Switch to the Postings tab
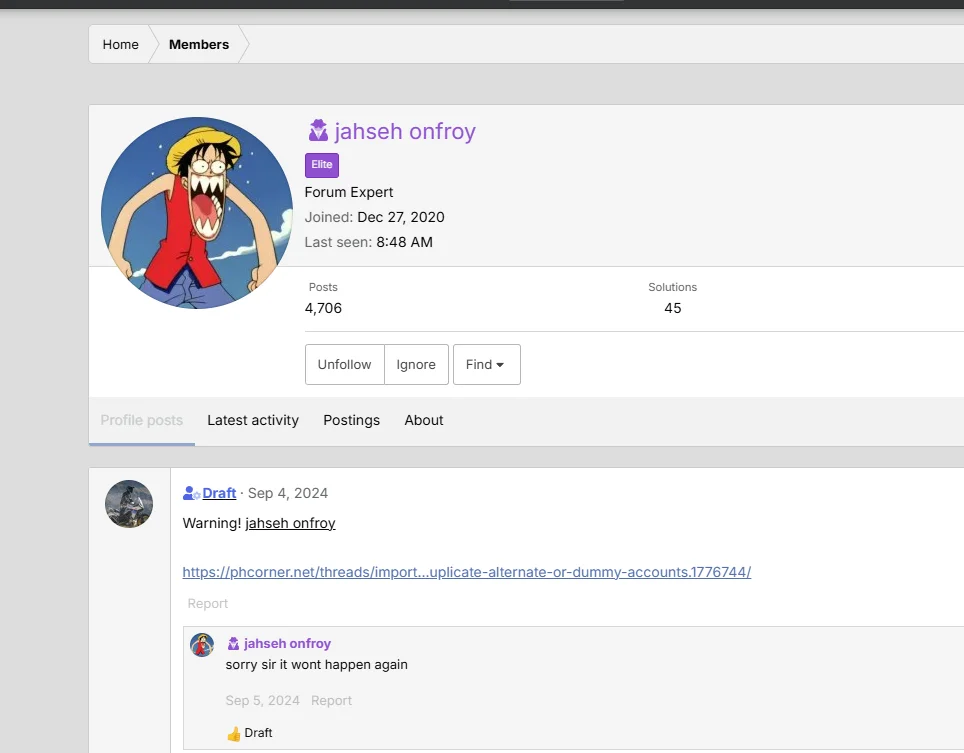Viewport: 964px width, 753px height. (x=352, y=420)
